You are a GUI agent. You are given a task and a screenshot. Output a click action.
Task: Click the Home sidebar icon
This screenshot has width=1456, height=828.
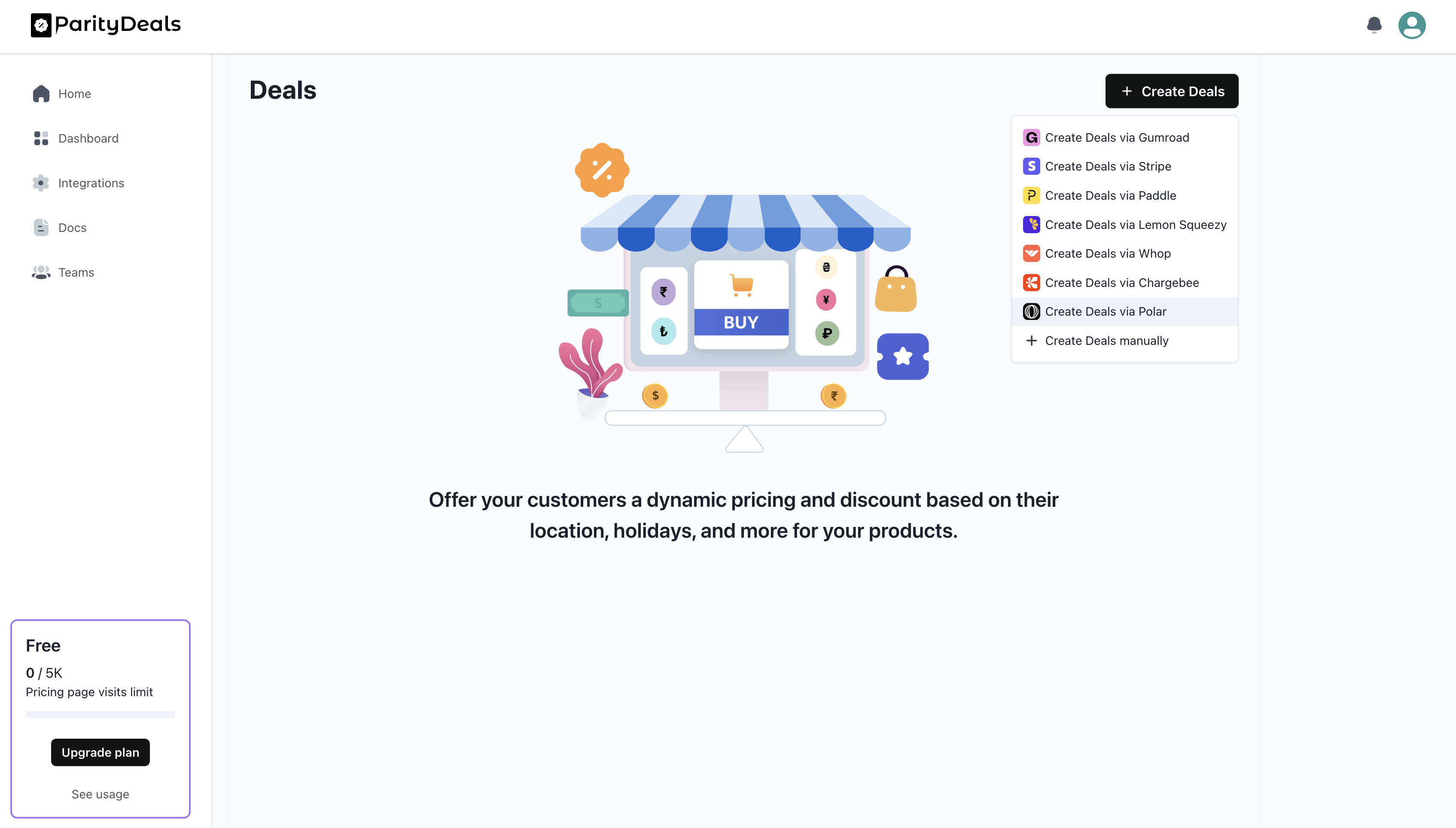(41, 94)
